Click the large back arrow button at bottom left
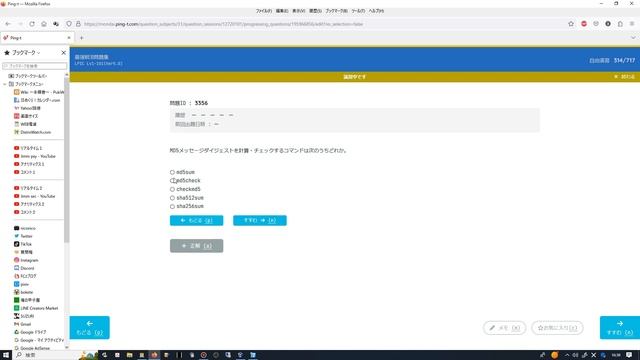640x360 pixels. click(x=89, y=327)
